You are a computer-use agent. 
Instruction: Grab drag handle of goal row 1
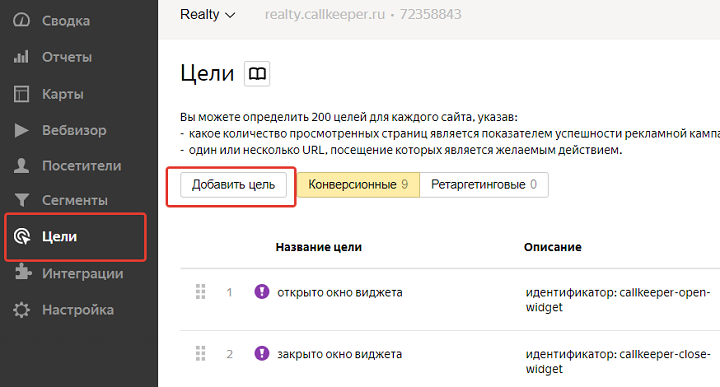(x=201, y=292)
